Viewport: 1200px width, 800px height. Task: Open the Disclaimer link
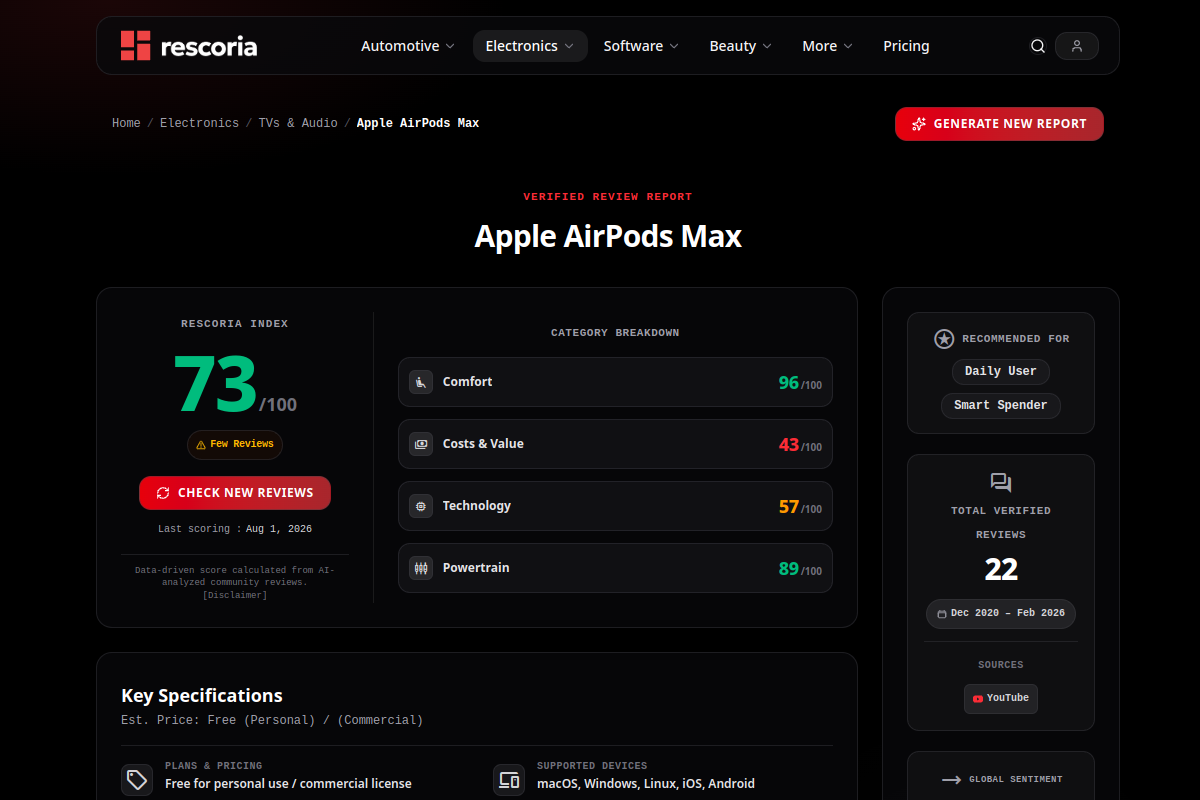235,595
